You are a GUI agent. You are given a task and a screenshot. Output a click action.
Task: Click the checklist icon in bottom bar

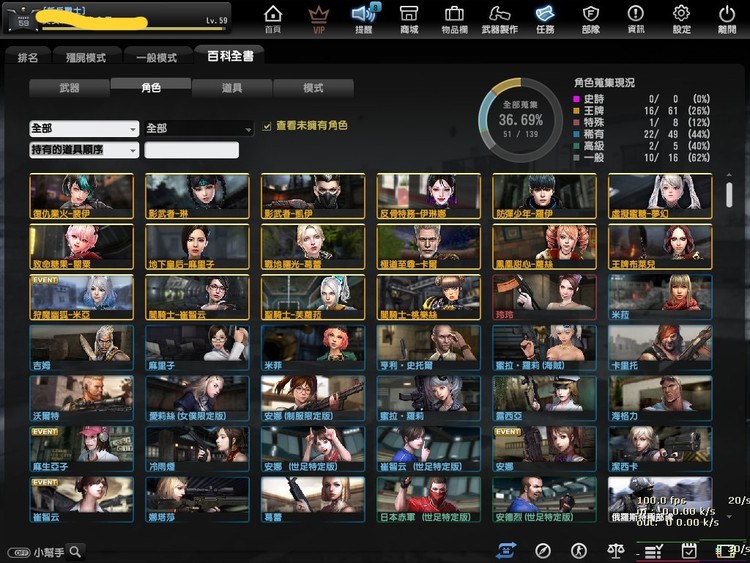653,552
